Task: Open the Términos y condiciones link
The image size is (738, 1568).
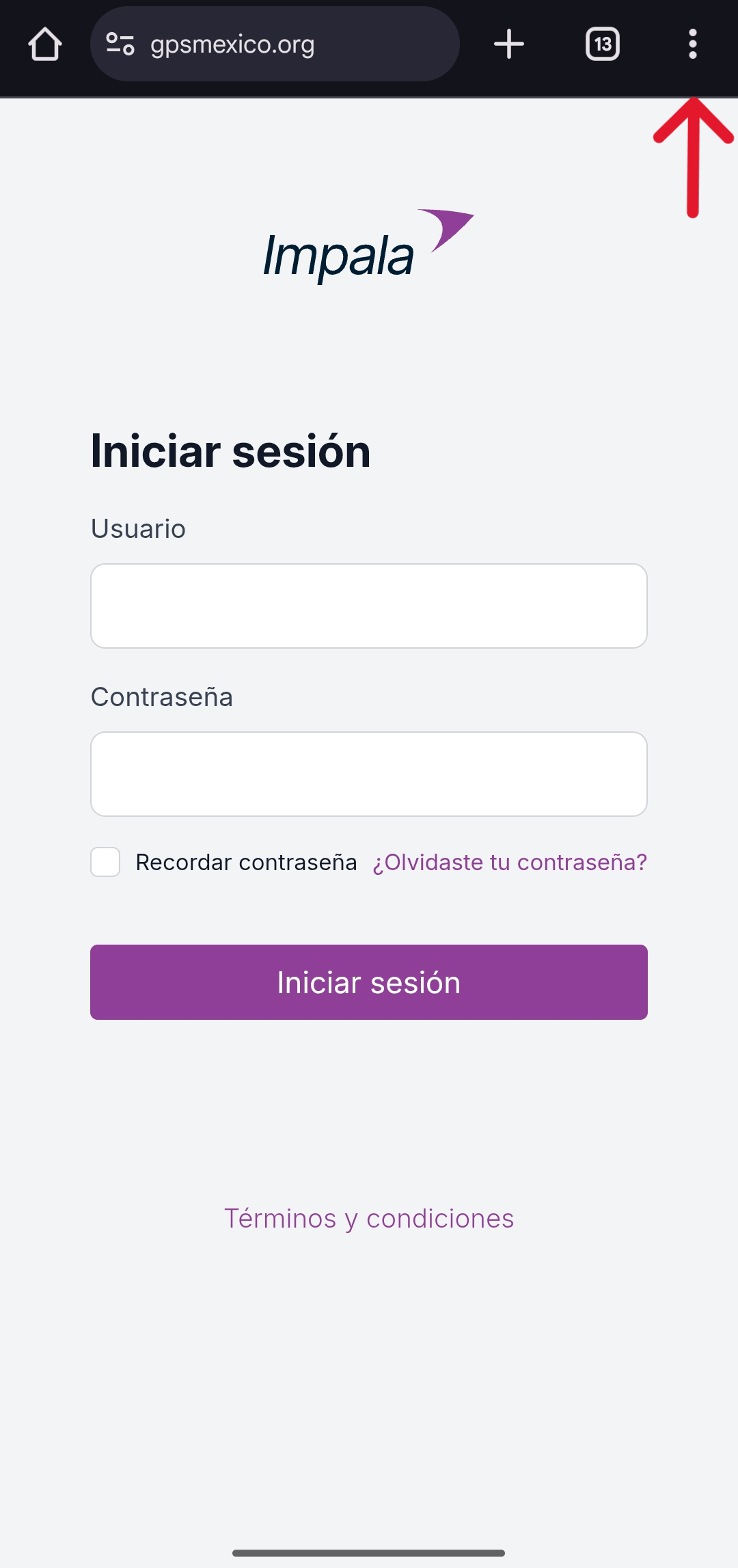Action: pyautogui.click(x=369, y=1219)
